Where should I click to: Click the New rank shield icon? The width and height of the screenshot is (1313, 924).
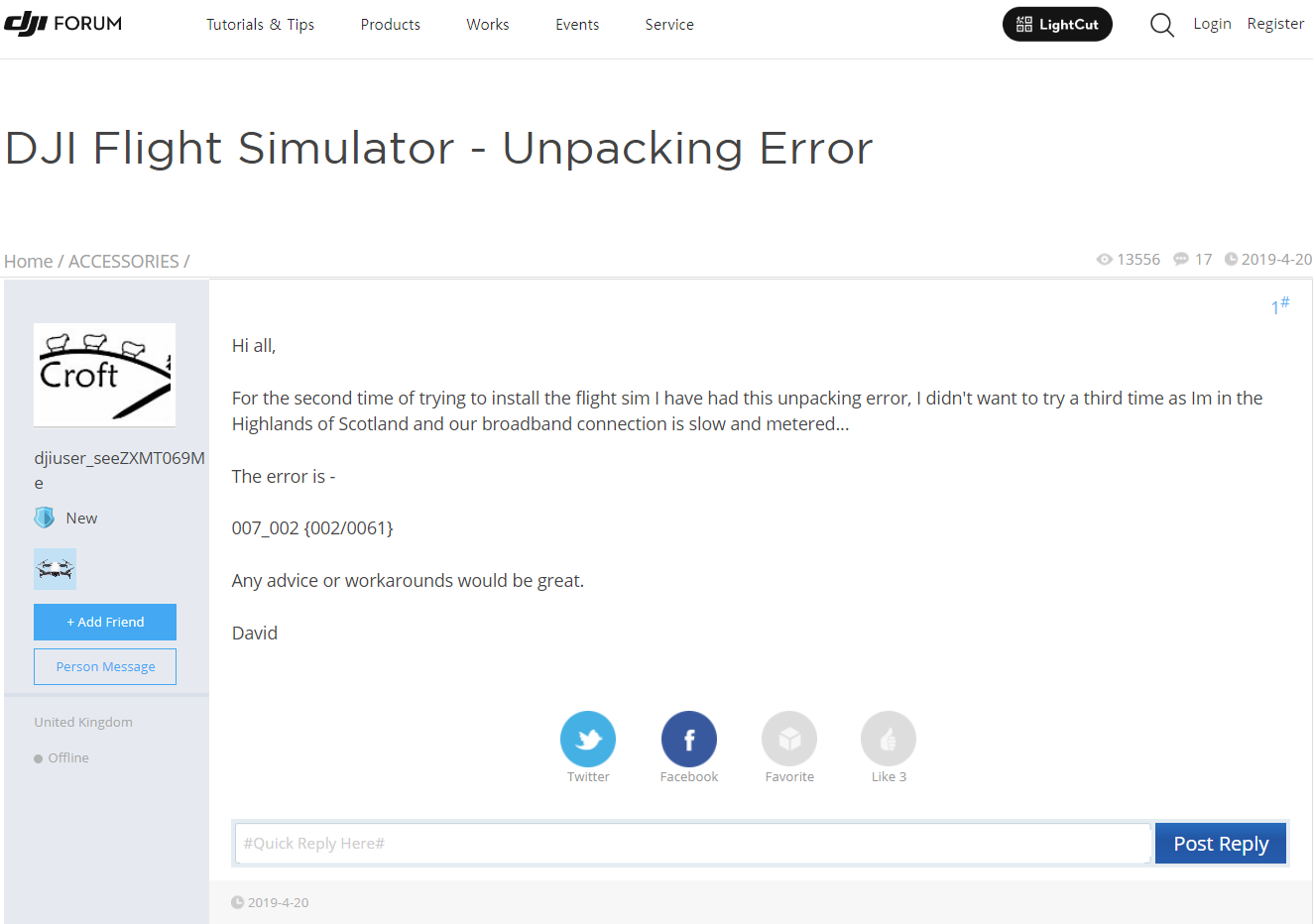(45, 518)
